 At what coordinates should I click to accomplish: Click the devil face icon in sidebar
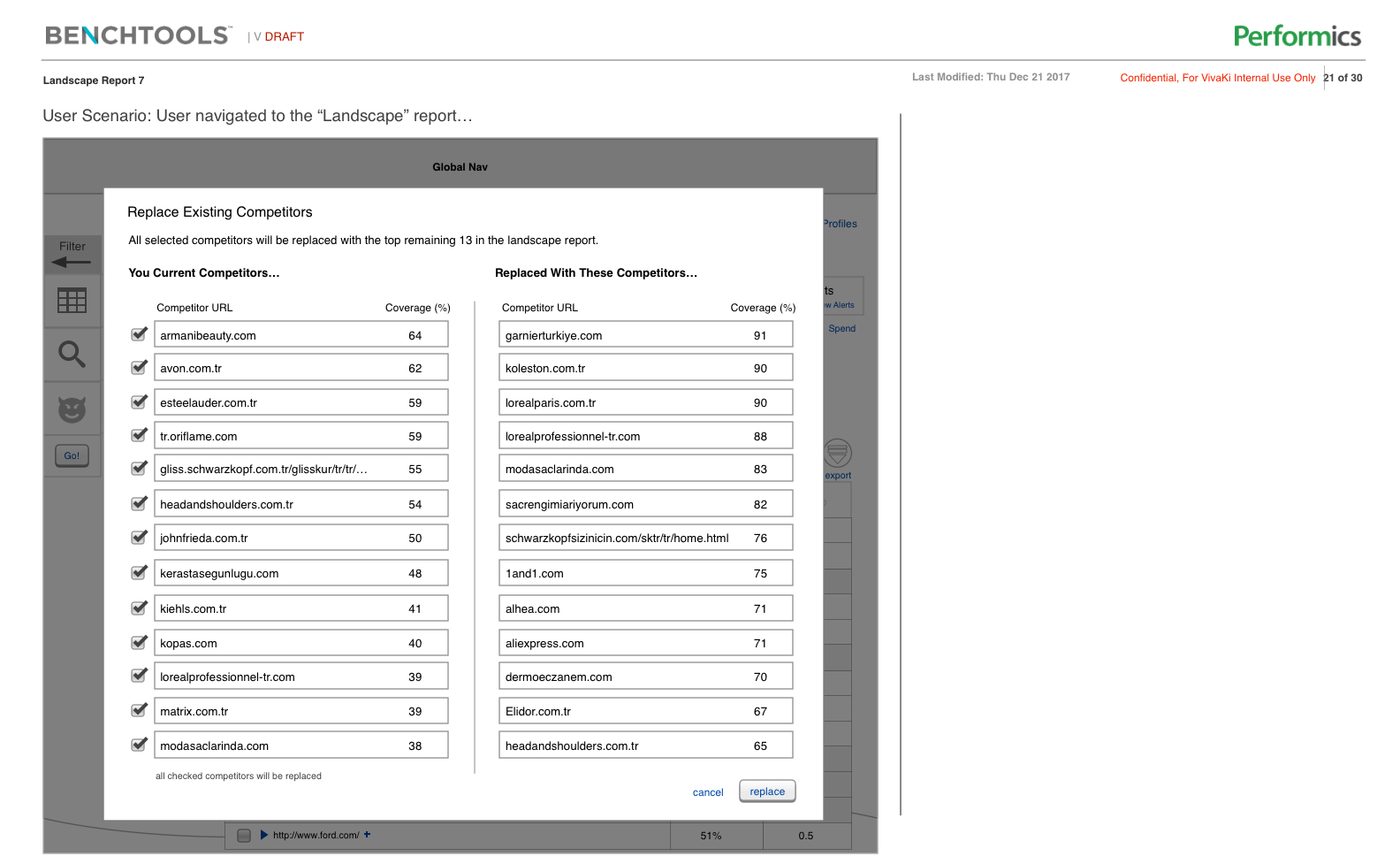tap(72, 409)
